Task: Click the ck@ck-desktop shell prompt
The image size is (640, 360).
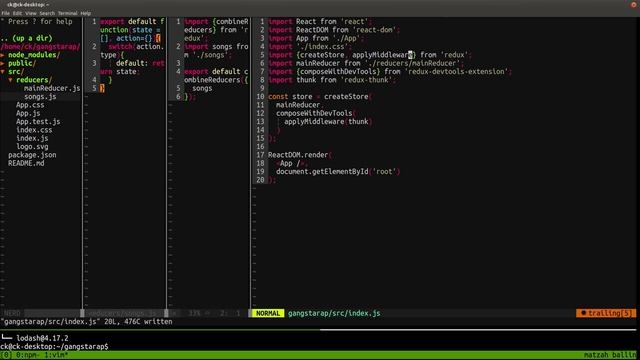Action: click(x=54, y=347)
